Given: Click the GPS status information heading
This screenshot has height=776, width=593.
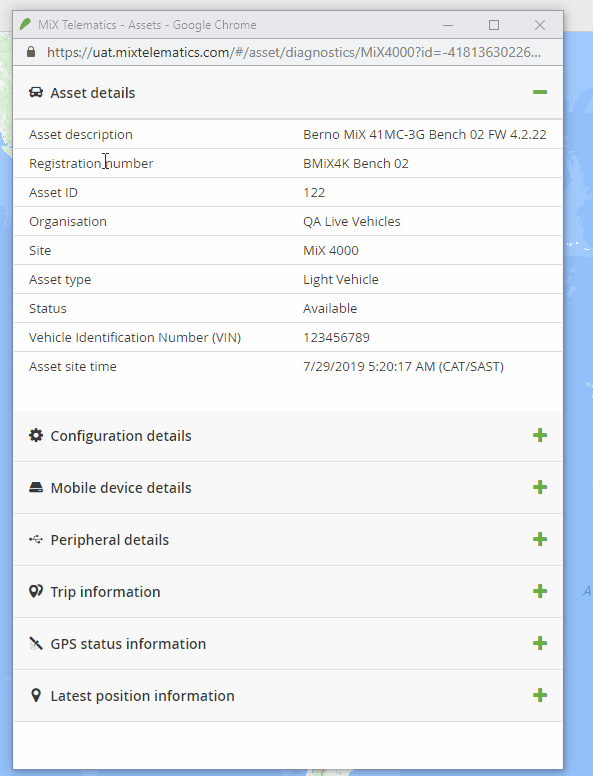Looking at the screenshot, I should click(x=128, y=644).
